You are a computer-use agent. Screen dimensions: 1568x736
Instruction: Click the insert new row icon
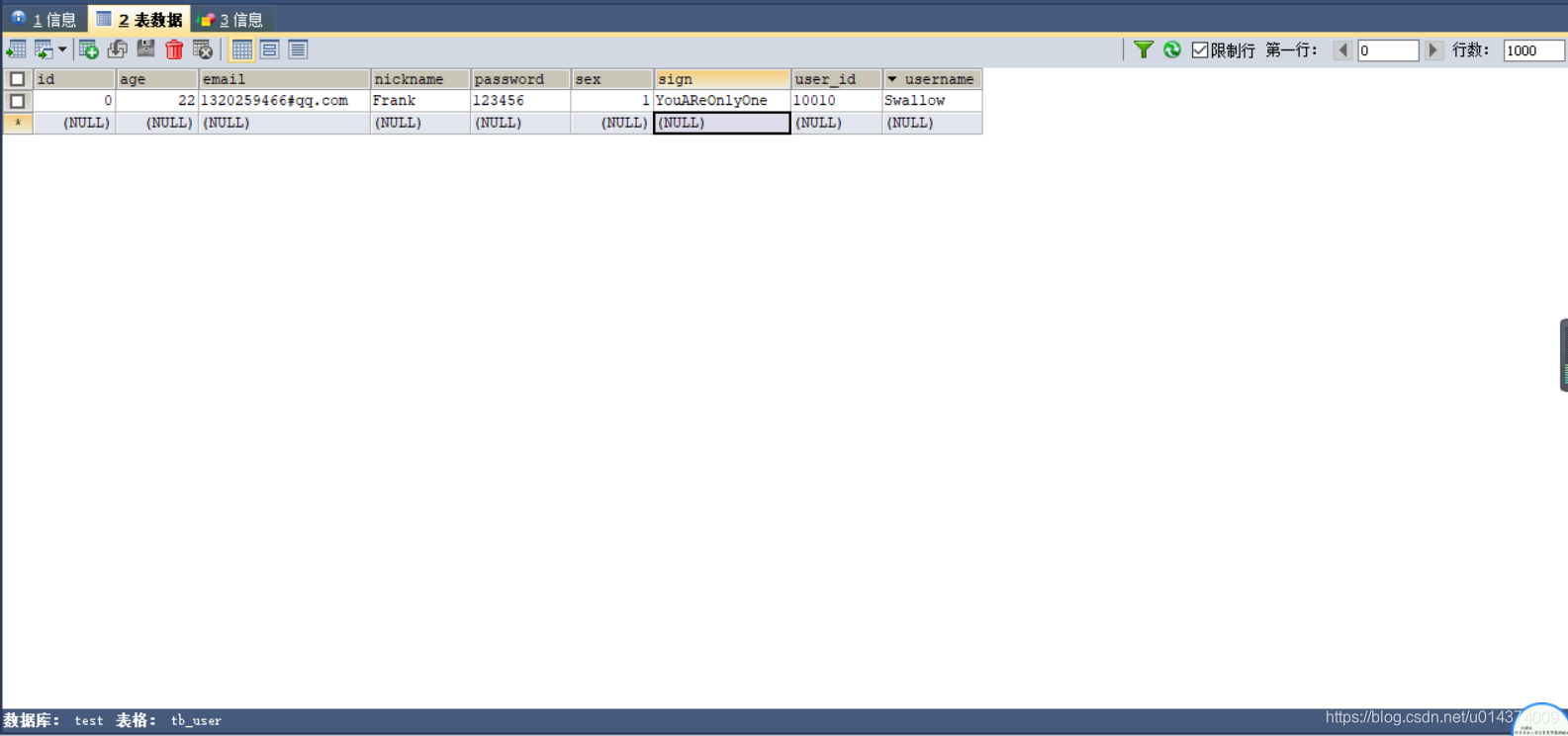tap(89, 49)
